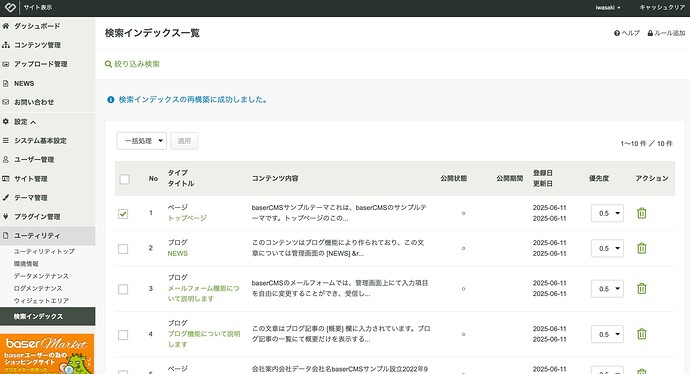Select プラグイン管理 in the sidebar
This screenshot has height=374, width=690.
pyautogui.click(x=37, y=216)
